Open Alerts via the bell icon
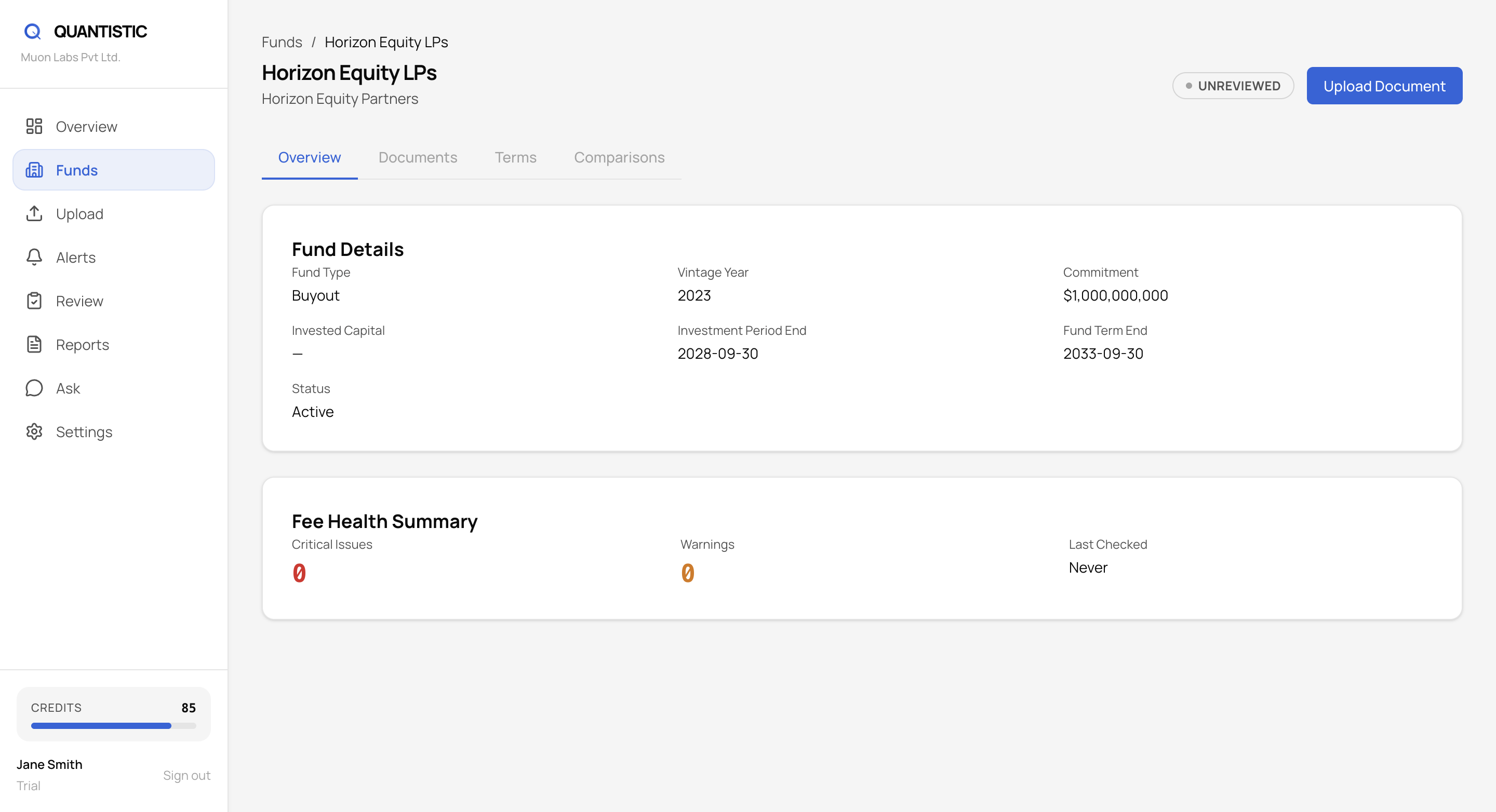The image size is (1496, 812). 34,257
